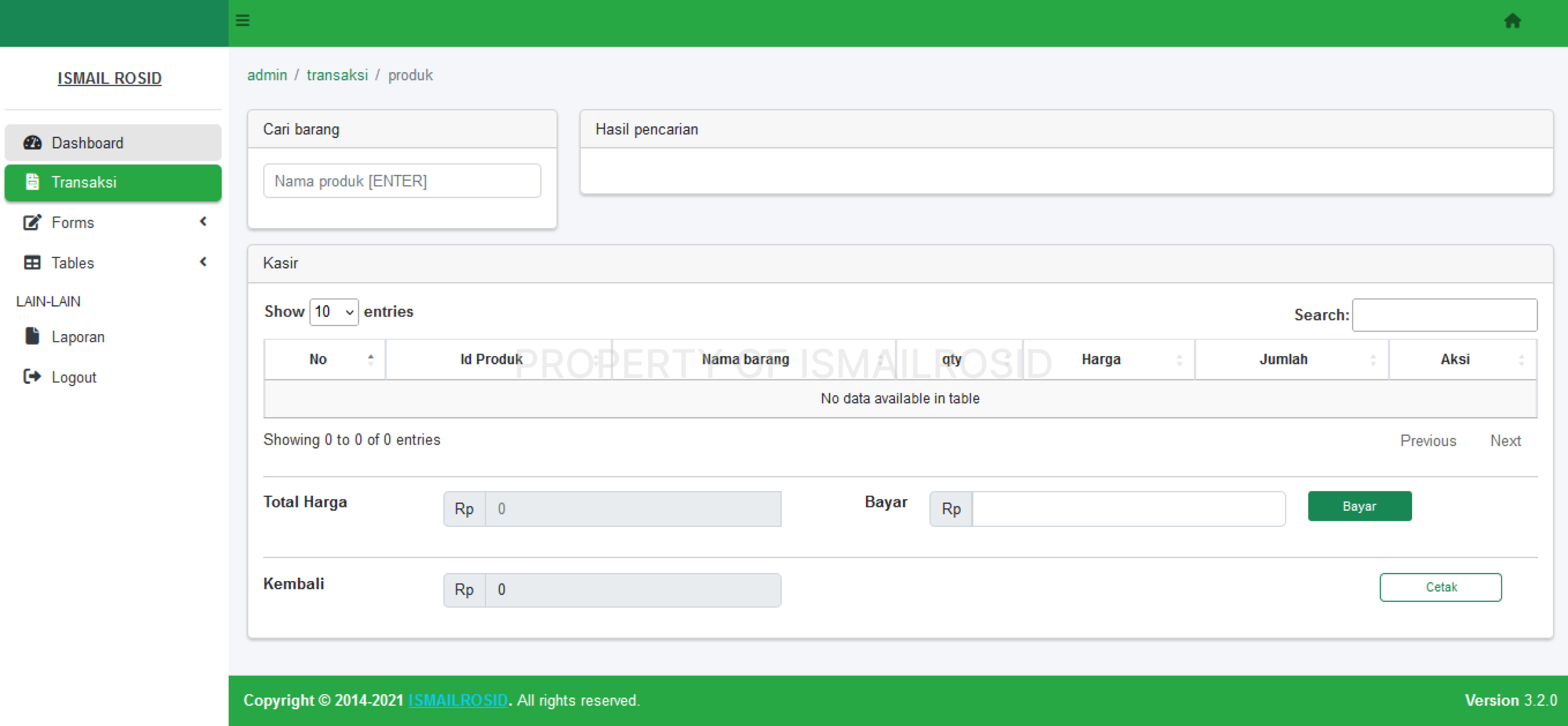Open the Show entries dropdown
This screenshot has width=1568, height=726.
[333, 312]
